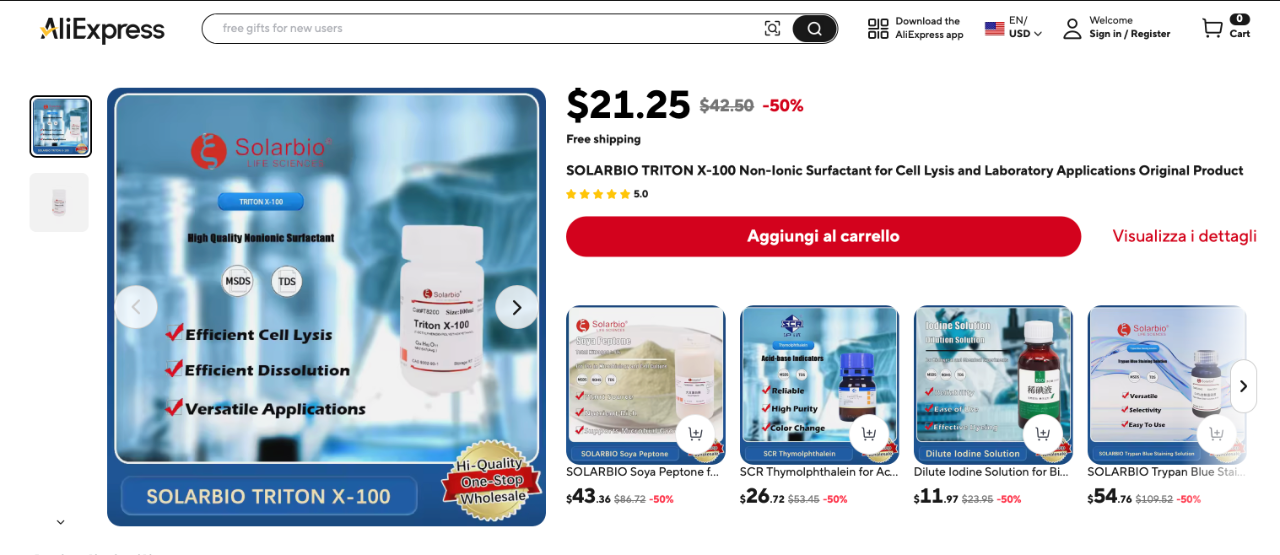Click the user account icon
The width and height of the screenshot is (1280, 555).
(x=1072, y=29)
